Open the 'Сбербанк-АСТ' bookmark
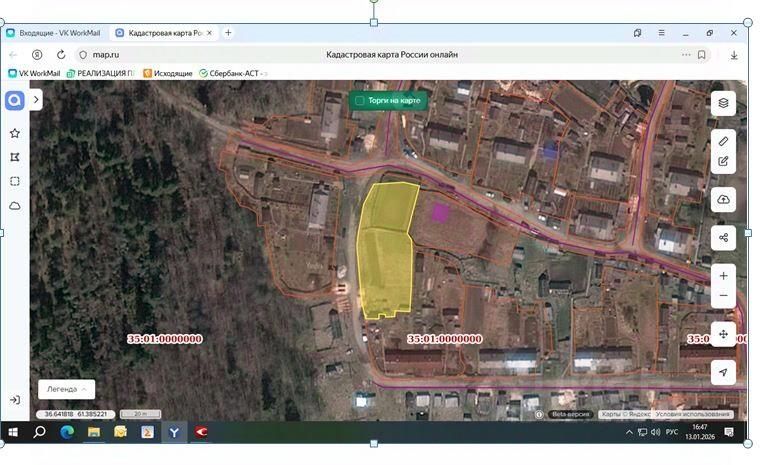Viewport: 763px width, 465px height. click(x=233, y=73)
